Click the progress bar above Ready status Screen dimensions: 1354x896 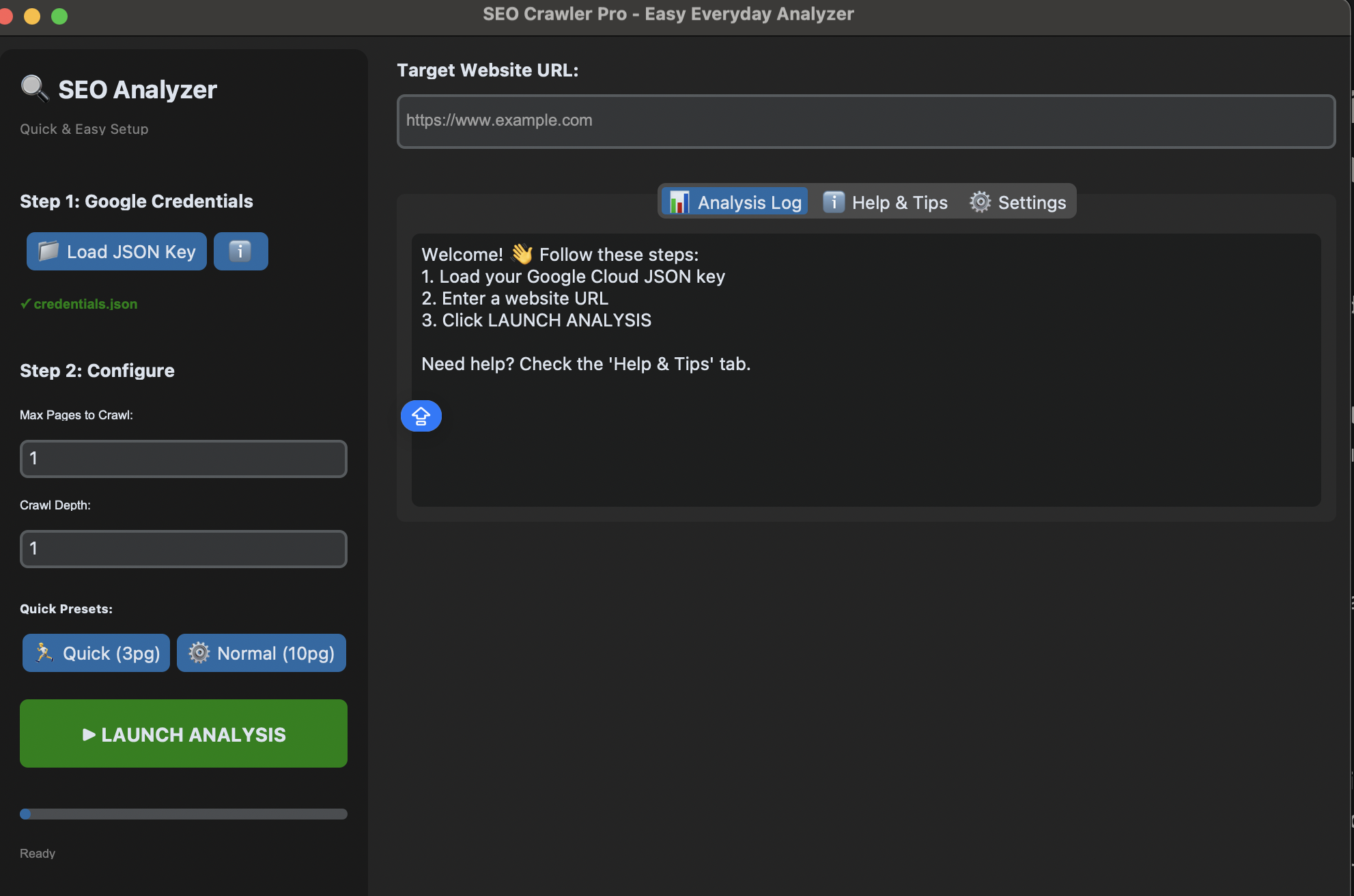(184, 814)
